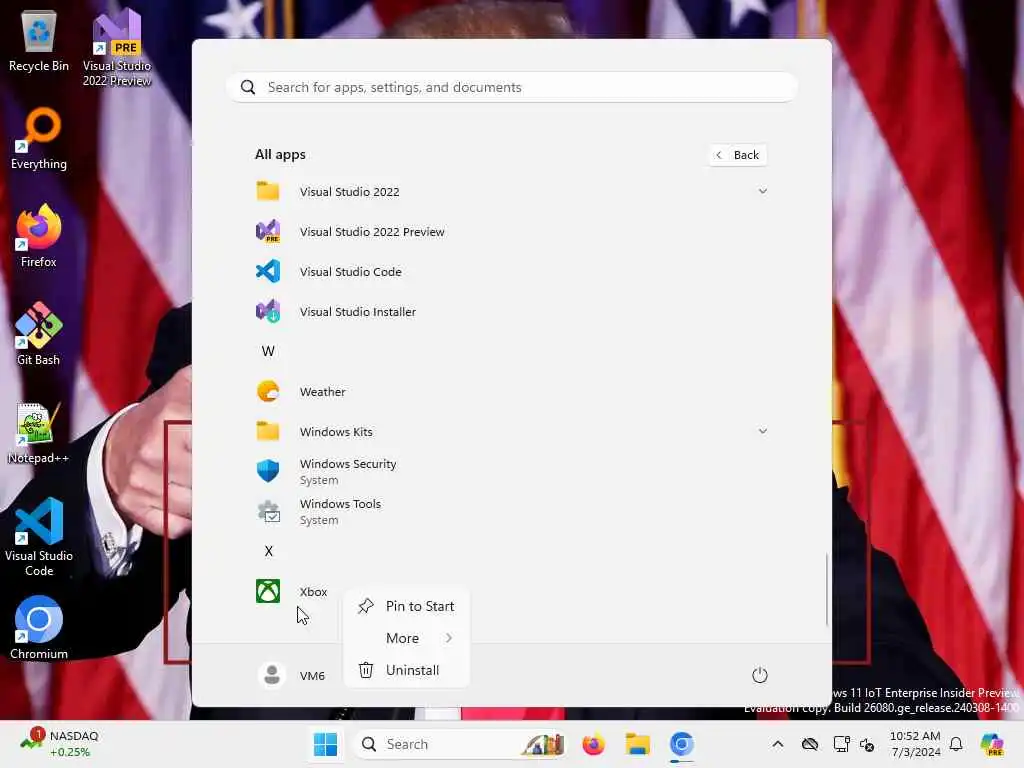Open Visual Studio 2022 Preview desktop shortcut
1024x768 pixels.
tap(117, 47)
